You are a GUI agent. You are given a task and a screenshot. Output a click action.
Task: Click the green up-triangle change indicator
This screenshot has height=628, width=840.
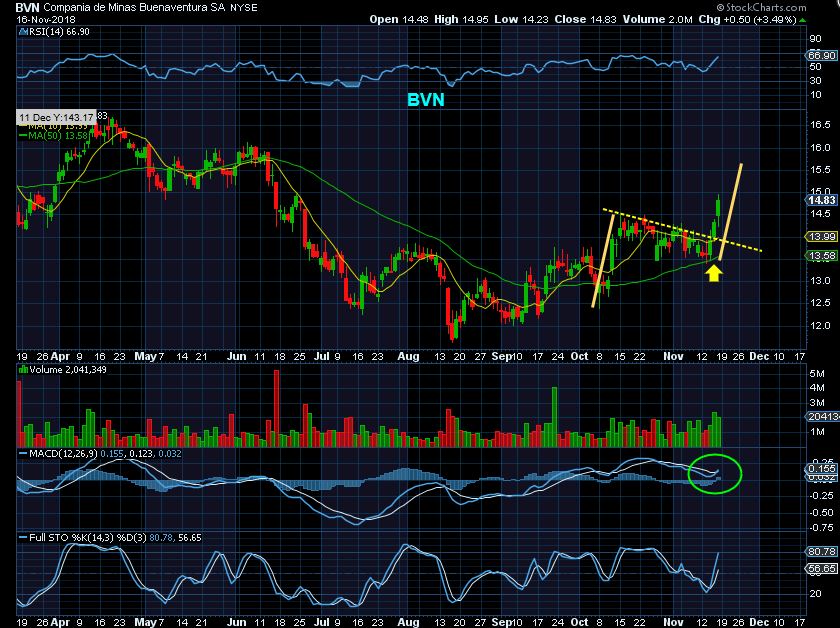(x=802, y=20)
